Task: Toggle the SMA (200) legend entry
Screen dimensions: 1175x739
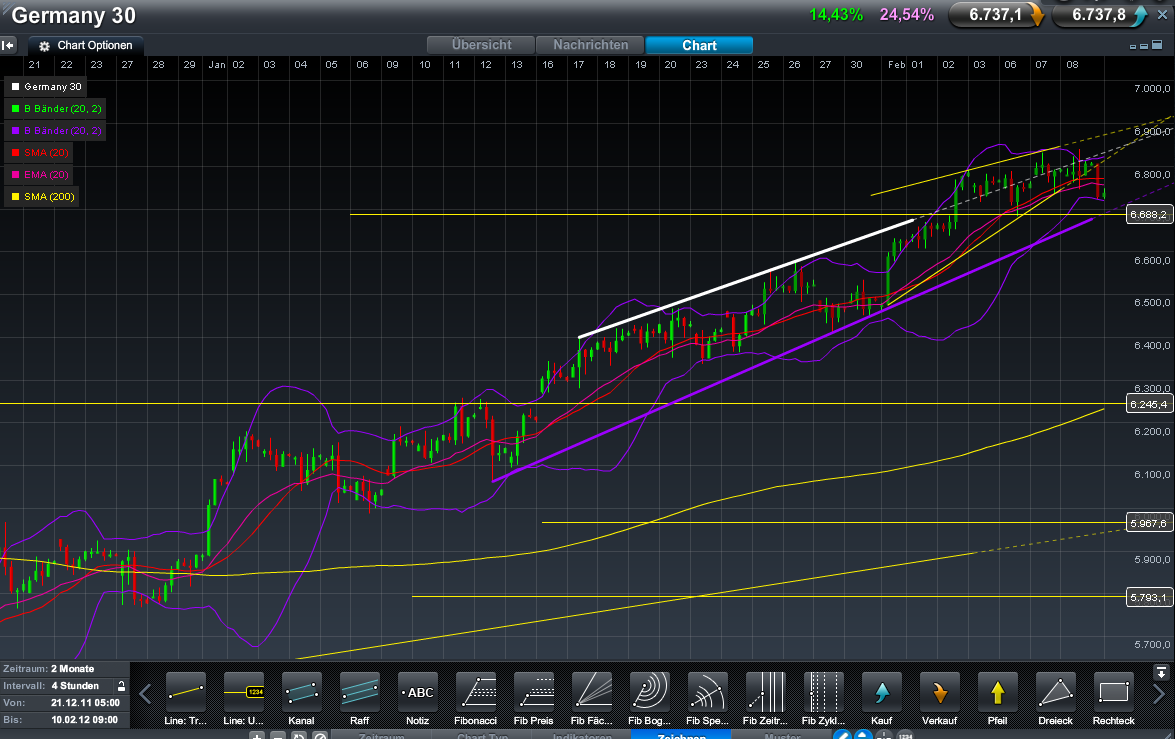Action: click(x=42, y=196)
